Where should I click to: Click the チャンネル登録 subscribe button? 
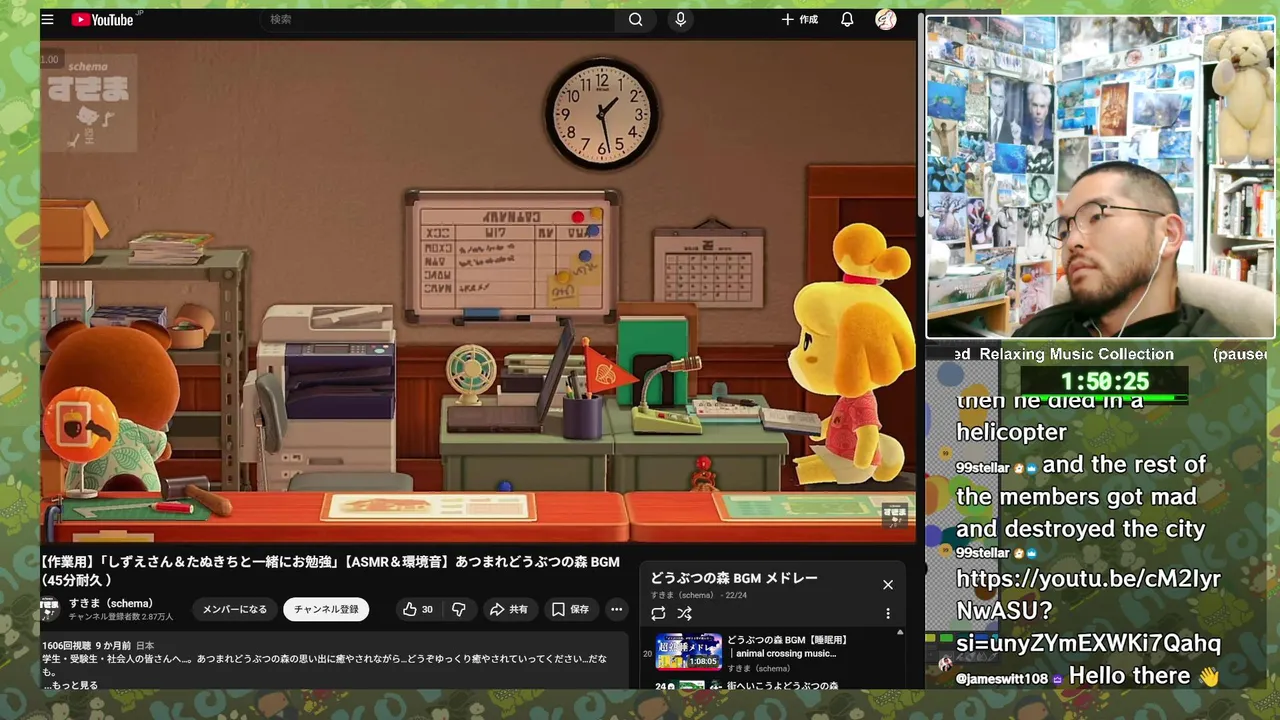click(326, 609)
